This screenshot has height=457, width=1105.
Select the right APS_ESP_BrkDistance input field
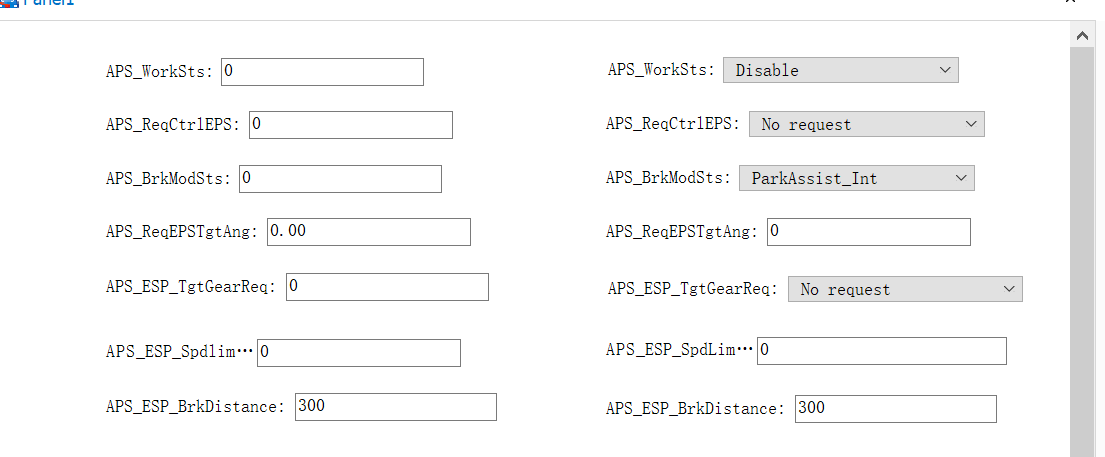[x=895, y=409]
